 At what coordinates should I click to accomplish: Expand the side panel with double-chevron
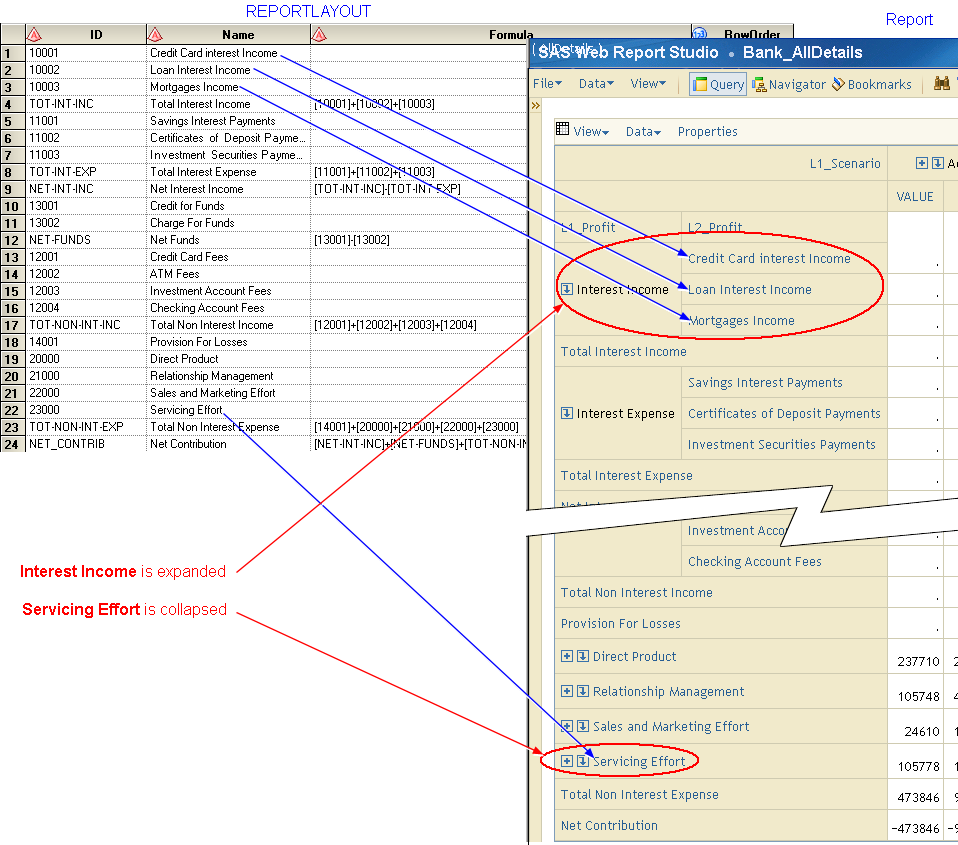click(536, 105)
